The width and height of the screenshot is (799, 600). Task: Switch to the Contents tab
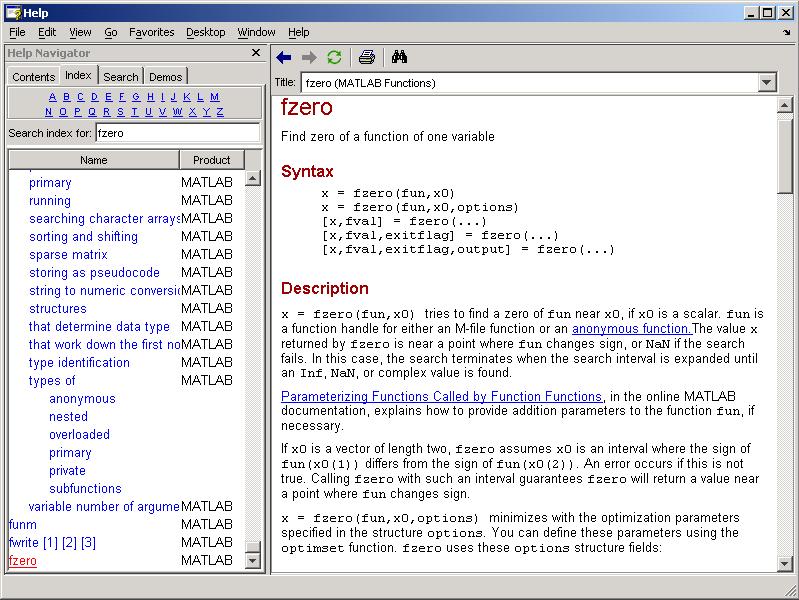(x=34, y=76)
